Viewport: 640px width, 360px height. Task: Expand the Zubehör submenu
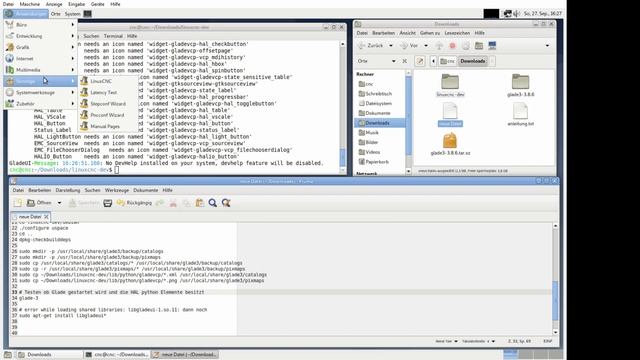(x=40, y=104)
